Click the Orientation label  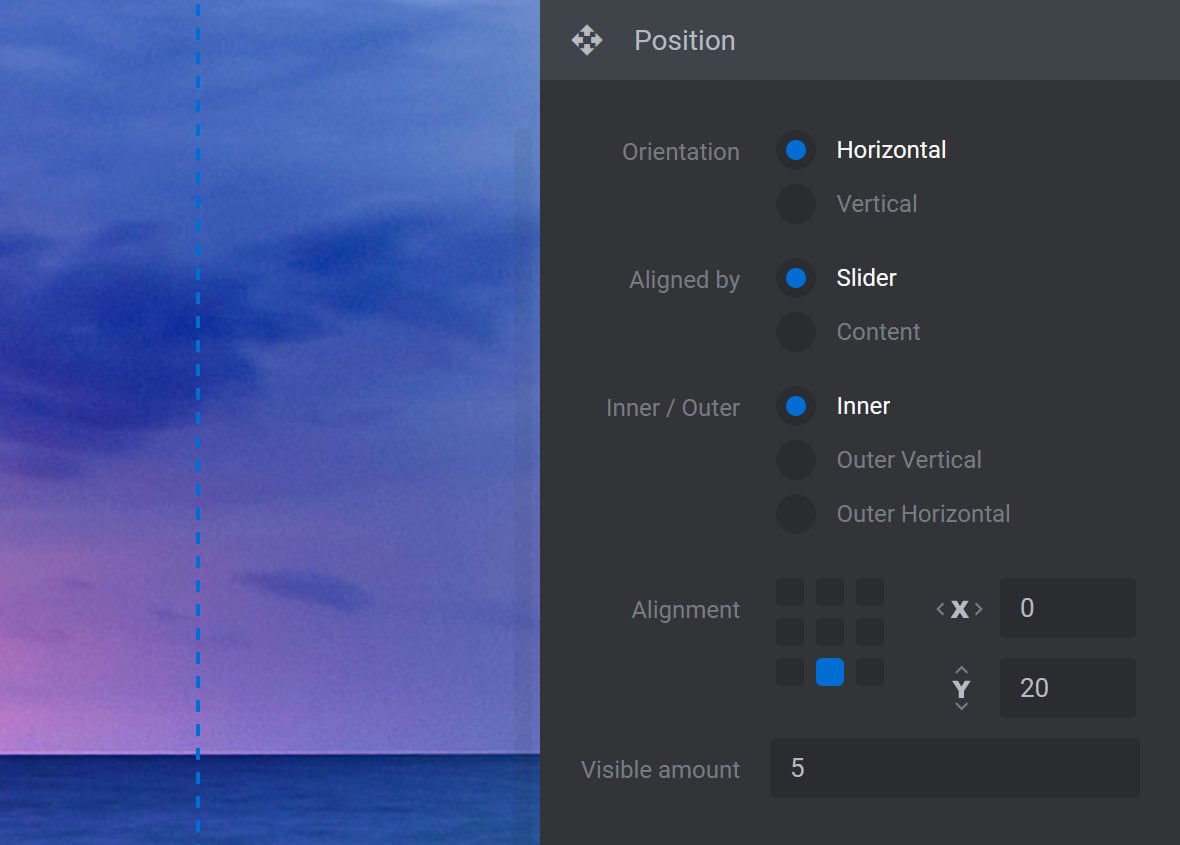tap(680, 152)
